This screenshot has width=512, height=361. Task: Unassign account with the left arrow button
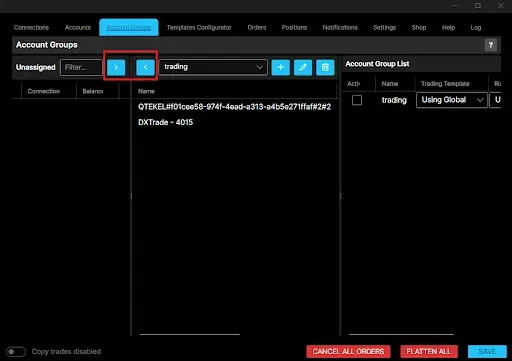(x=145, y=67)
